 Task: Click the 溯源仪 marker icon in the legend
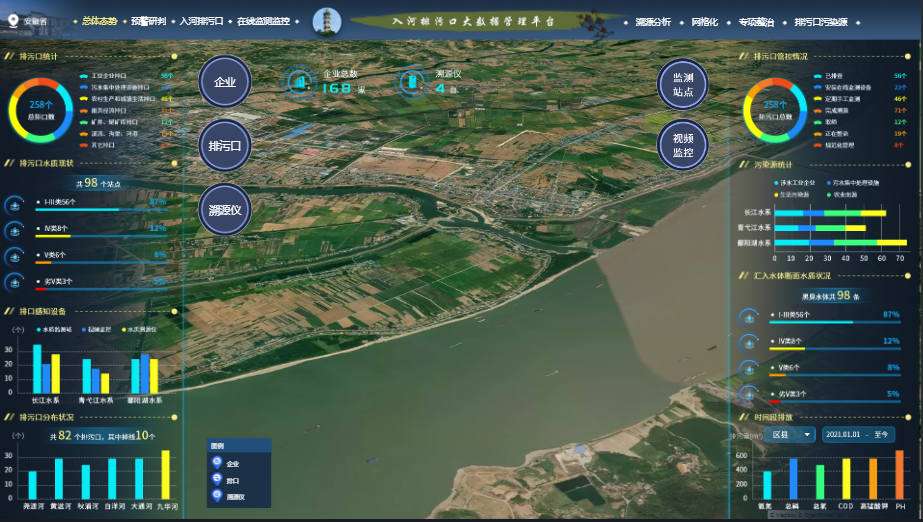pyautogui.click(x=217, y=496)
